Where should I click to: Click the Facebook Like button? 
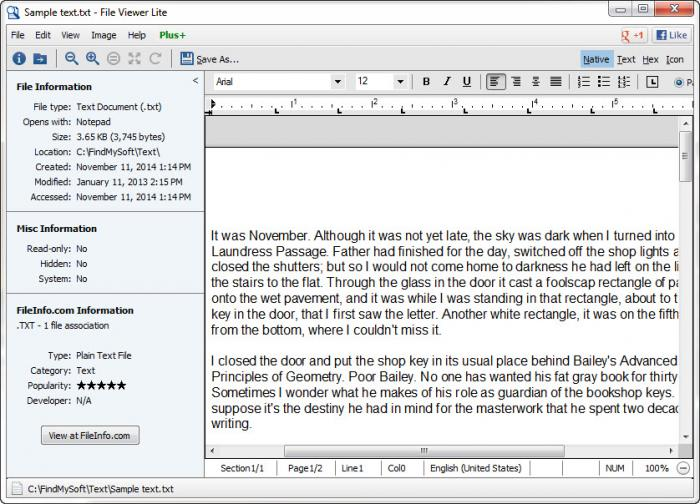[674, 35]
